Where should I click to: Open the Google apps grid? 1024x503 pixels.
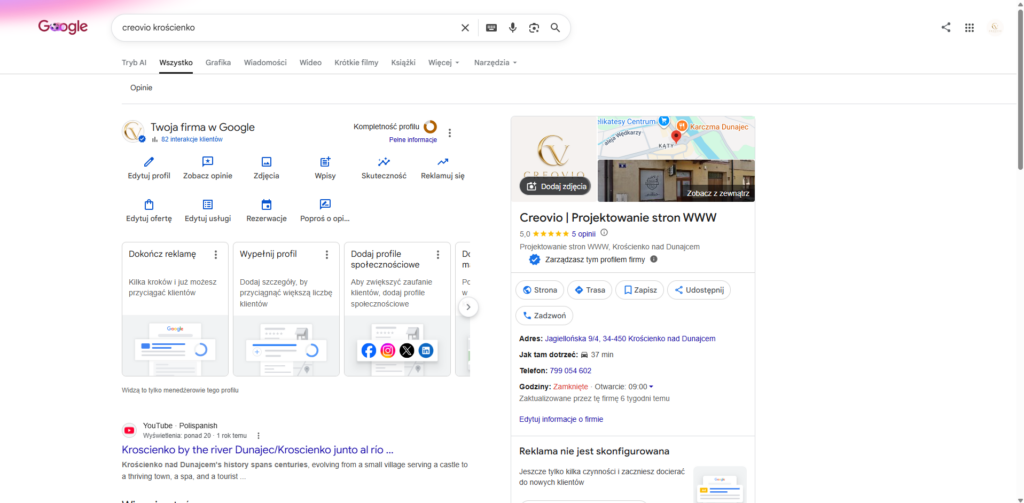click(x=969, y=27)
